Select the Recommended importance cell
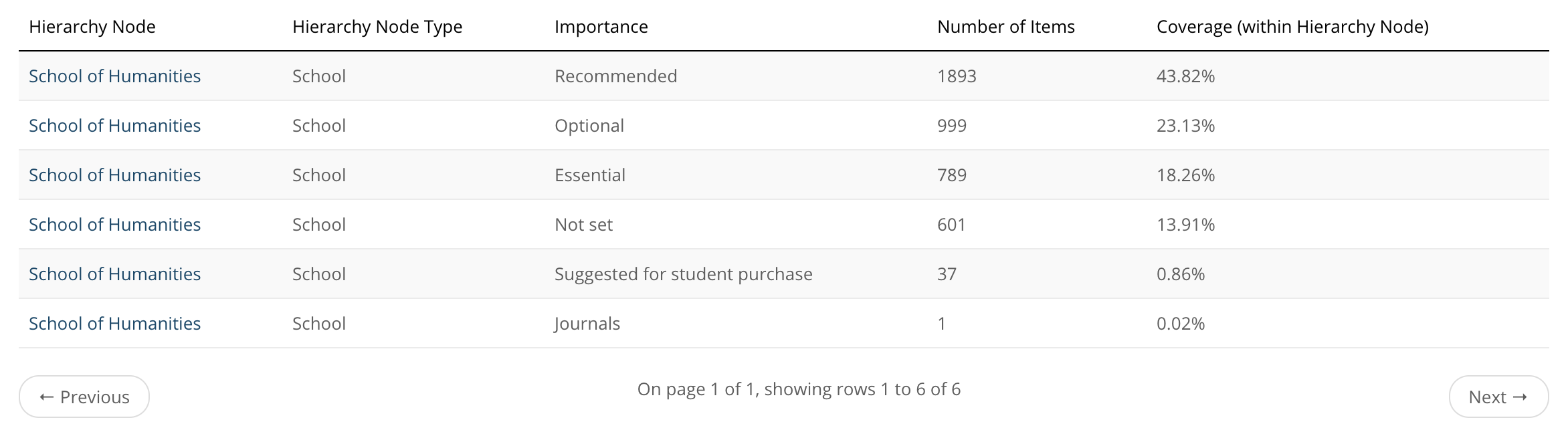 pyautogui.click(x=616, y=76)
